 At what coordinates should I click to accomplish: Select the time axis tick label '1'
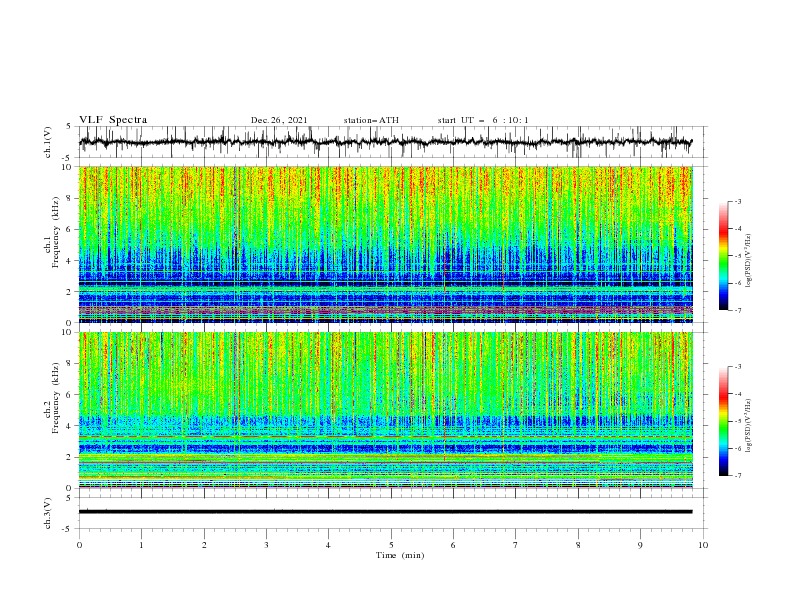coord(141,545)
